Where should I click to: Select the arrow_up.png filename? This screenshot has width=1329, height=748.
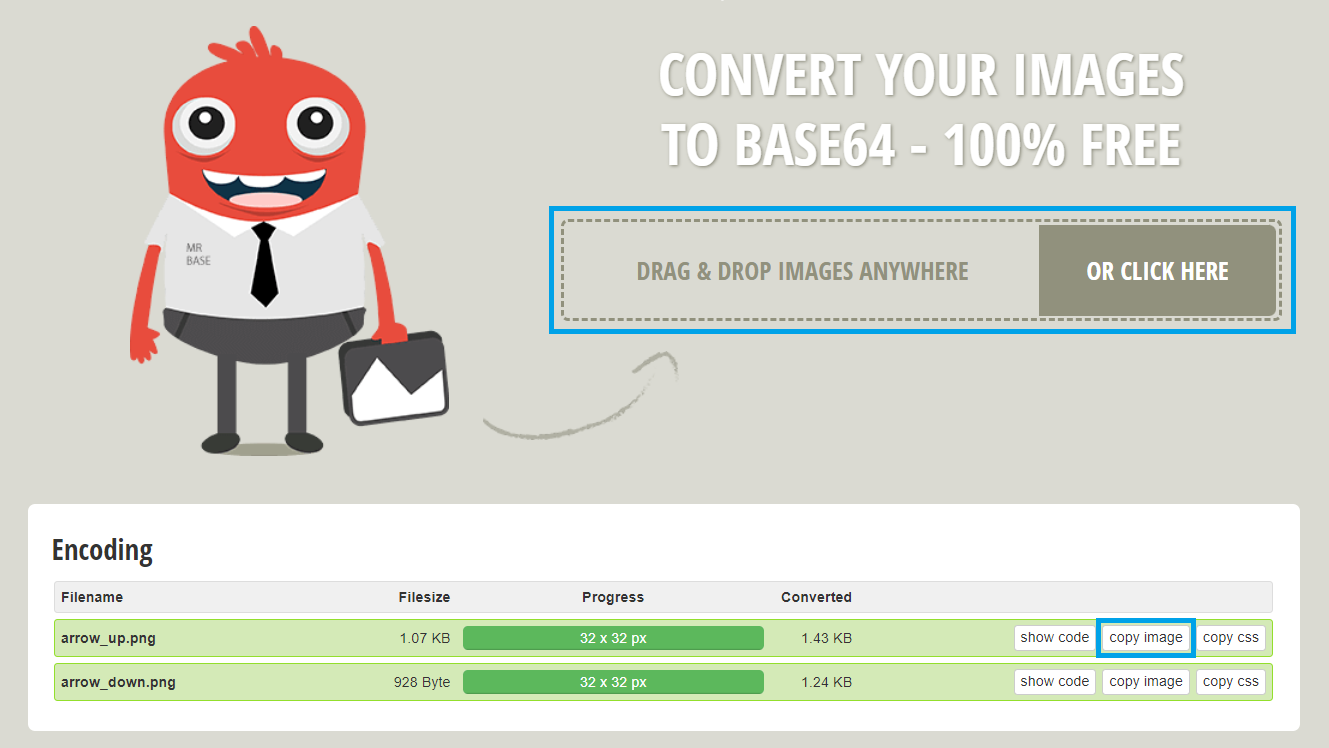[108, 638]
